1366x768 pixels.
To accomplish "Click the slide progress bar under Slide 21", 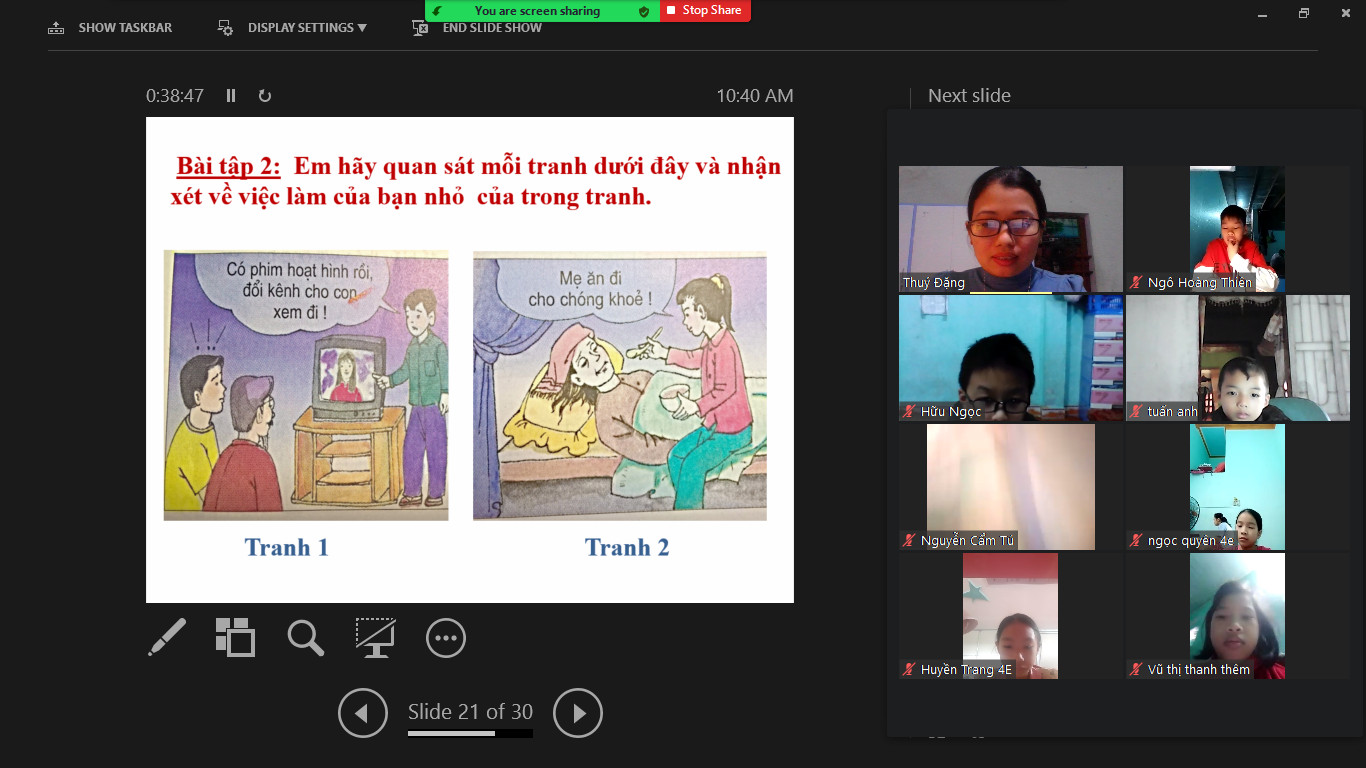I will (470, 734).
